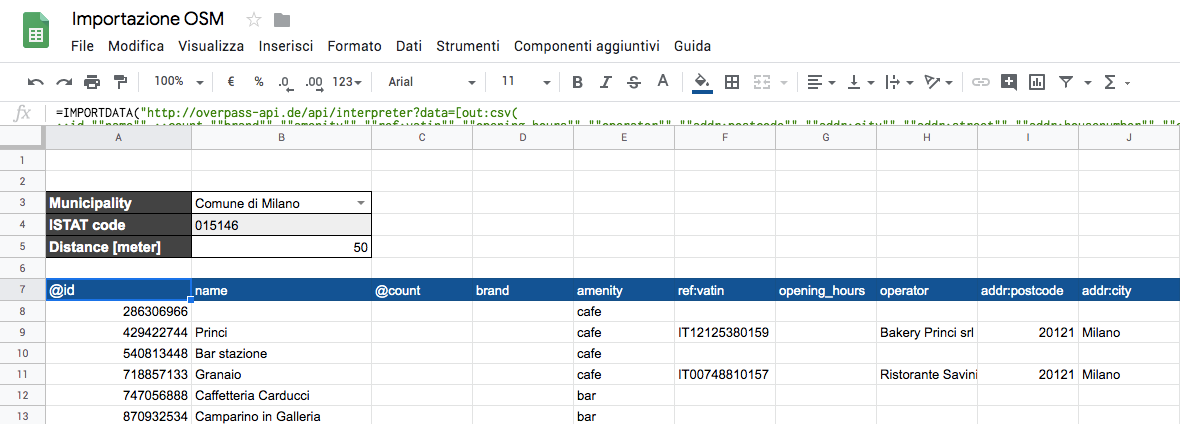The height and width of the screenshot is (424, 1180).
Task: Open the cell borders tool
Action: coord(732,82)
